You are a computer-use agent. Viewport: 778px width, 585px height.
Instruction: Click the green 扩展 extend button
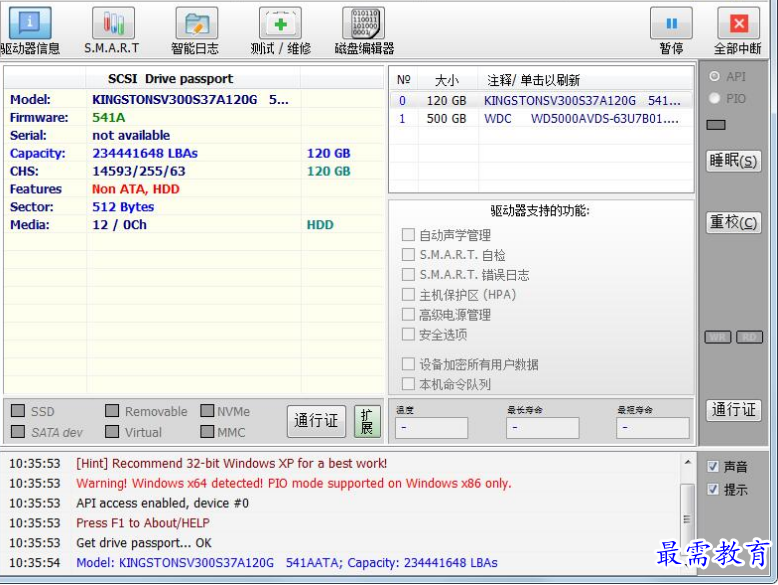click(x=367, y=421)
